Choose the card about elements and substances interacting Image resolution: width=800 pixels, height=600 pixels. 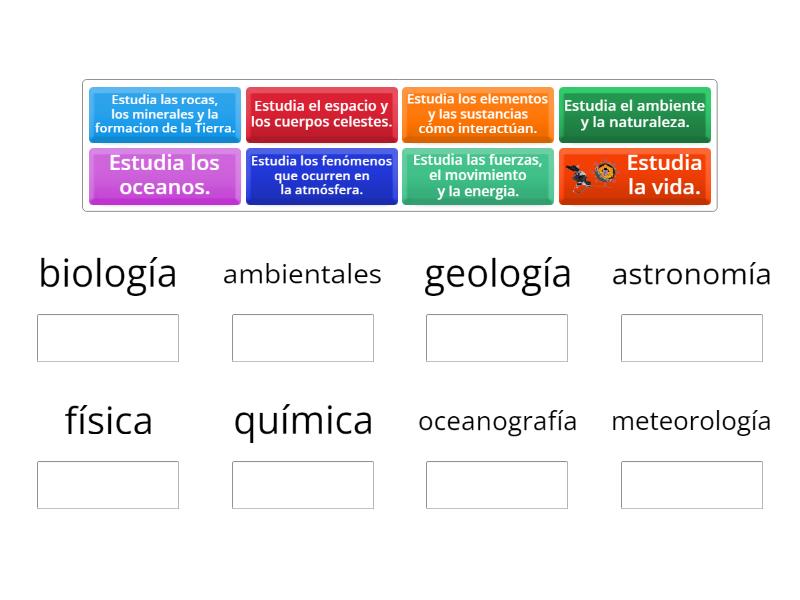pos(477,115)
